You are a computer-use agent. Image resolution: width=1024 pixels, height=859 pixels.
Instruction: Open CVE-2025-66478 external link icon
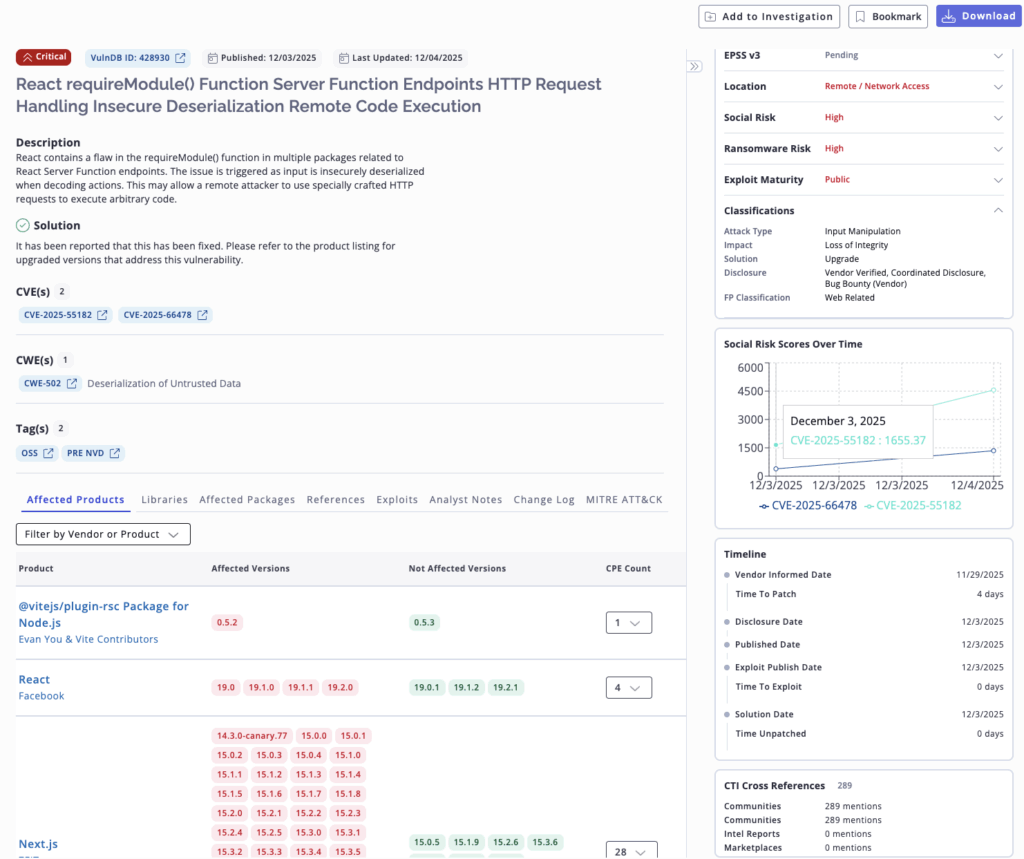click(202, 315)
